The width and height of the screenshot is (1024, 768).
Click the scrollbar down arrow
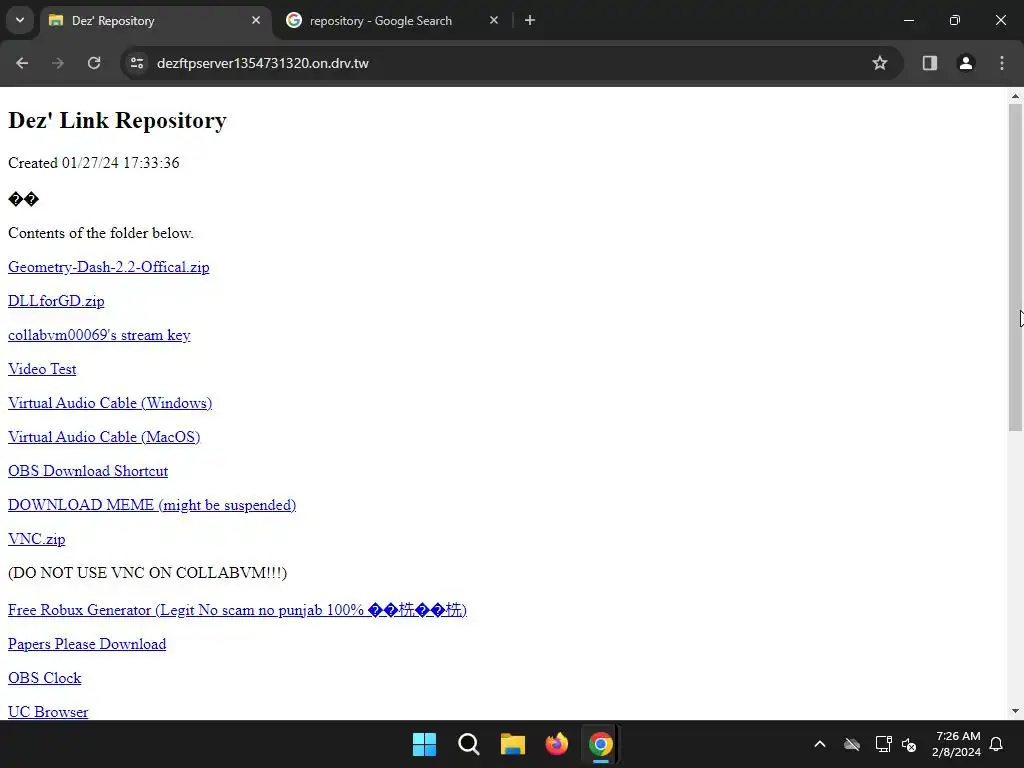[x=1015, y=711]
